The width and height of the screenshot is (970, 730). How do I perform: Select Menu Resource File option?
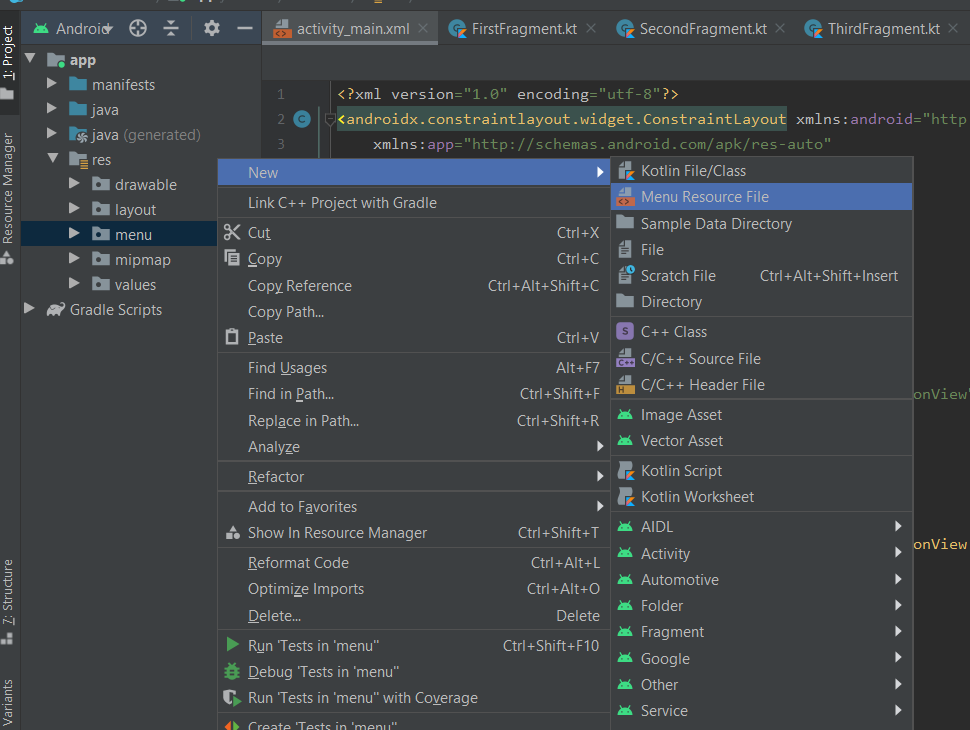(704, 197)
